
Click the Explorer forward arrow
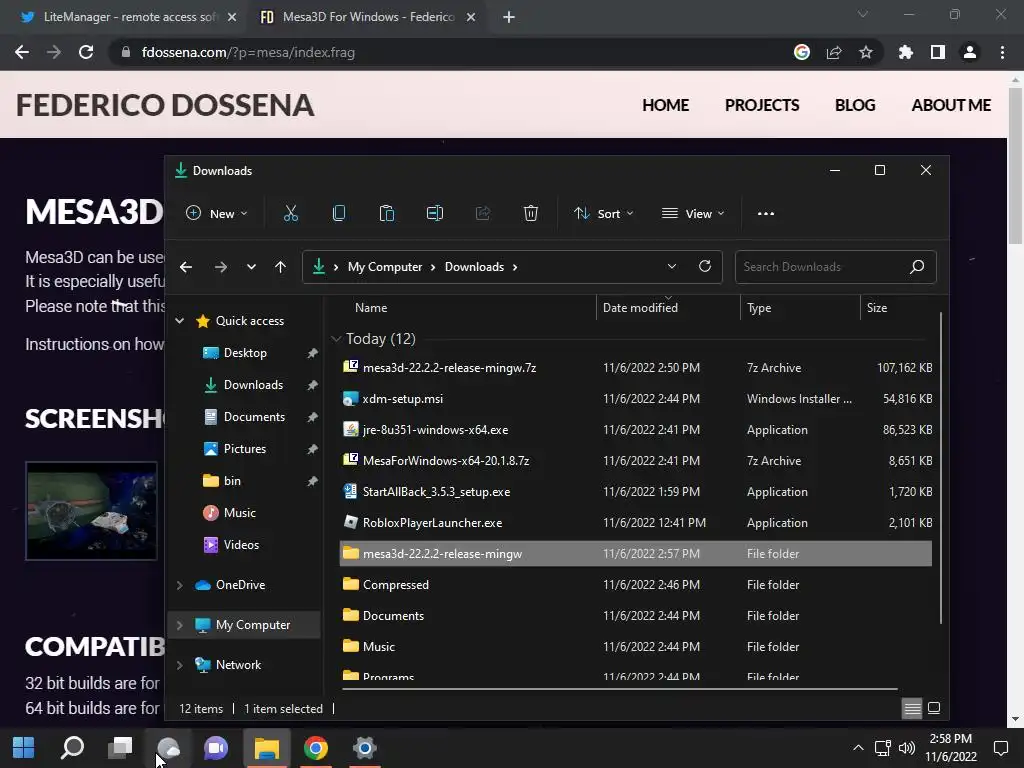[221, 266]
